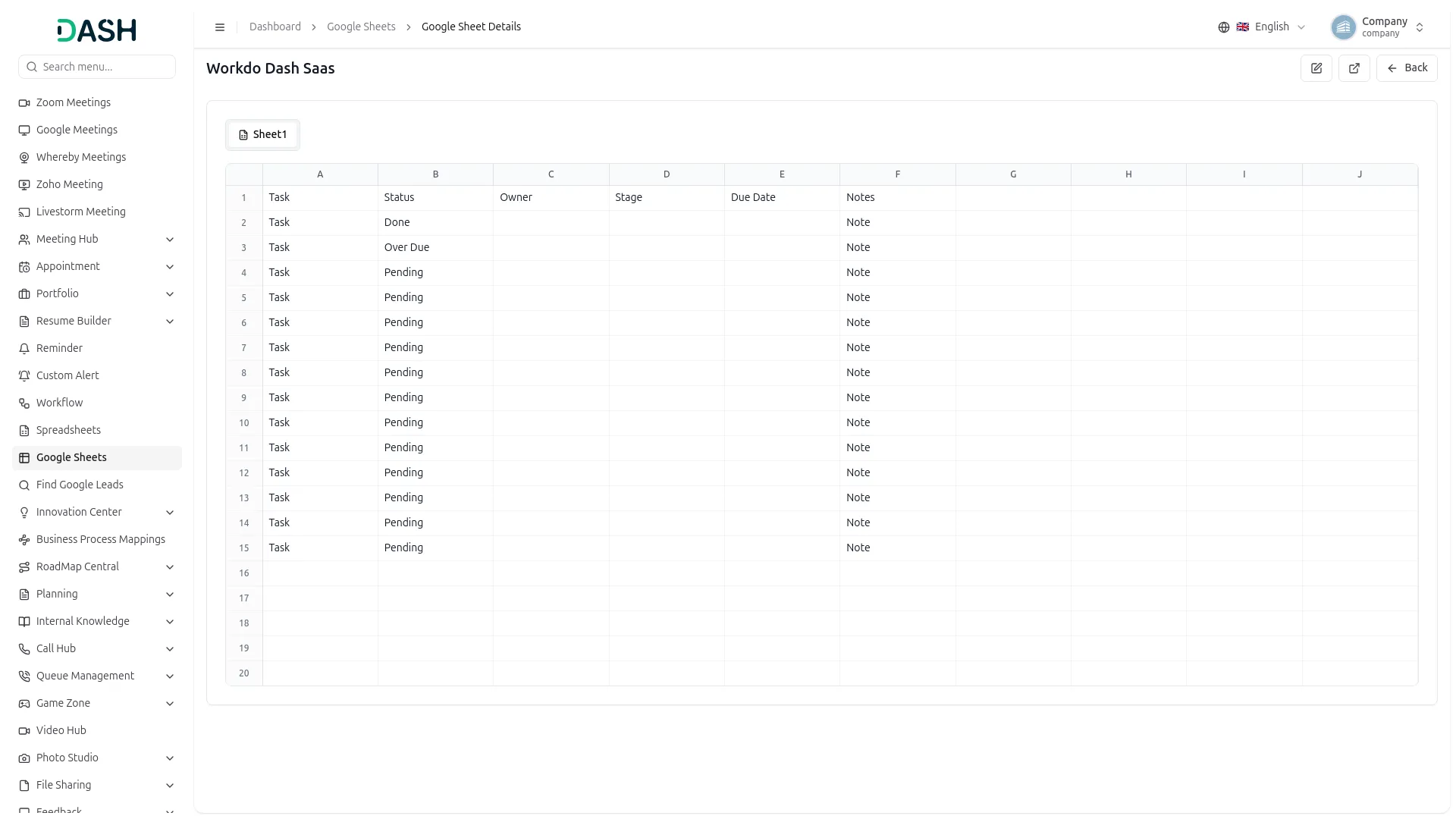
Task: Click the Spreadsheets file icon
Action: pyautogui.click(x=24, y=431)
